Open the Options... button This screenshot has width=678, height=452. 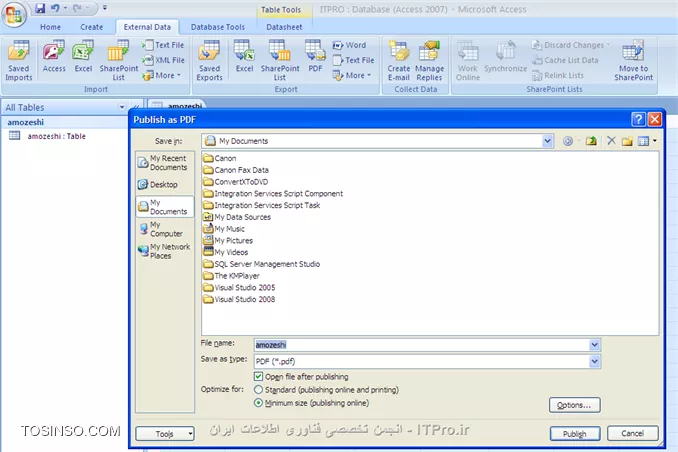(x=574, y=405)
